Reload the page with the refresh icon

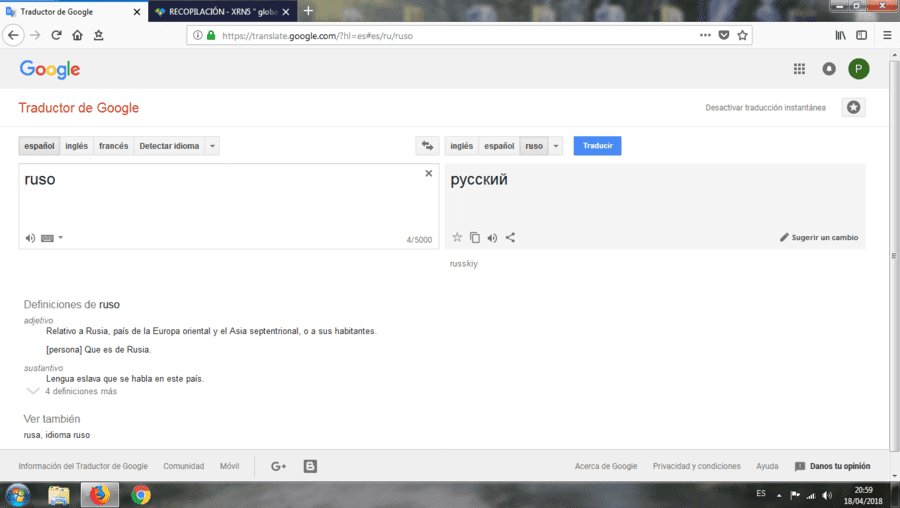[x=56, y=36]
